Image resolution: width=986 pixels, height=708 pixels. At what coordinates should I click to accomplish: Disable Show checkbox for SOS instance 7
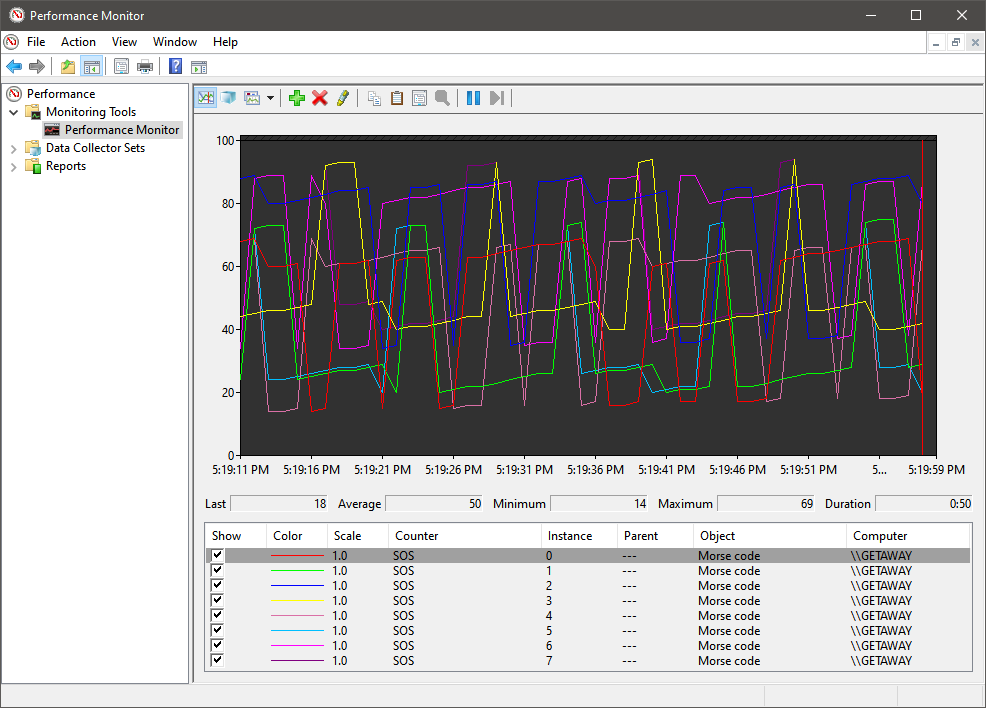(217, 660)
